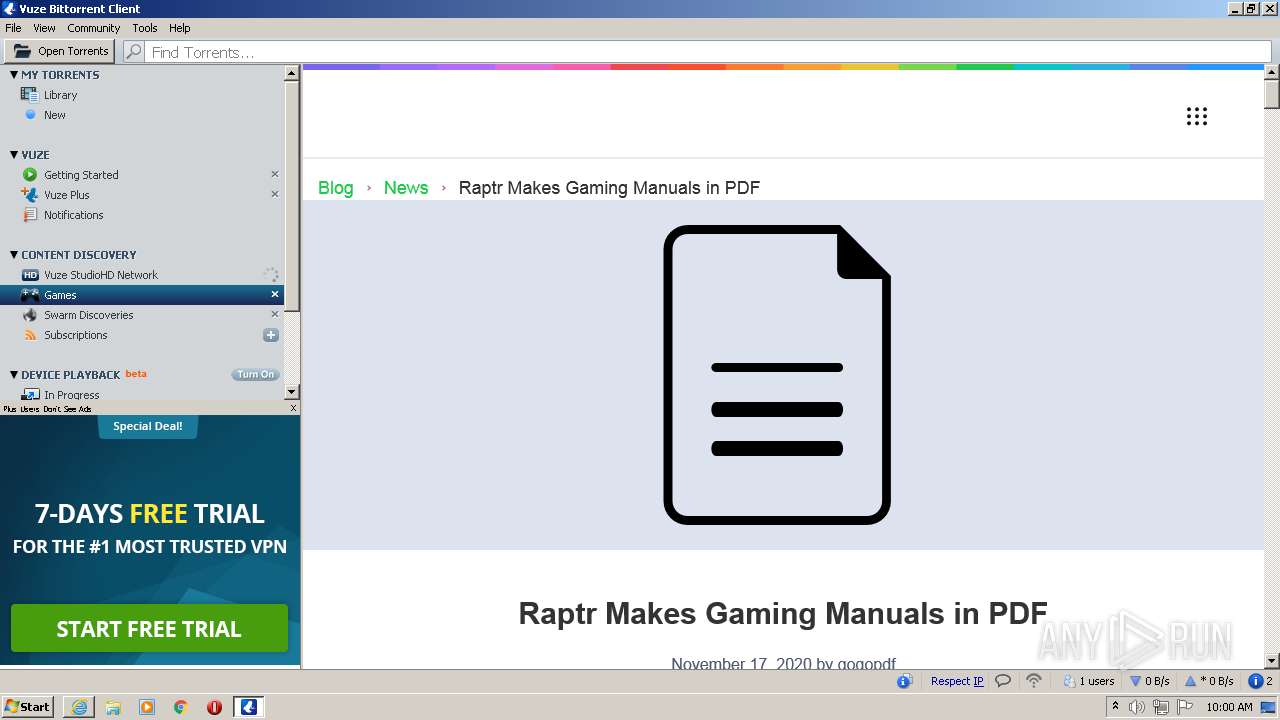
Task: Click the Opera taskbar icon
Action: click(214, 707)
